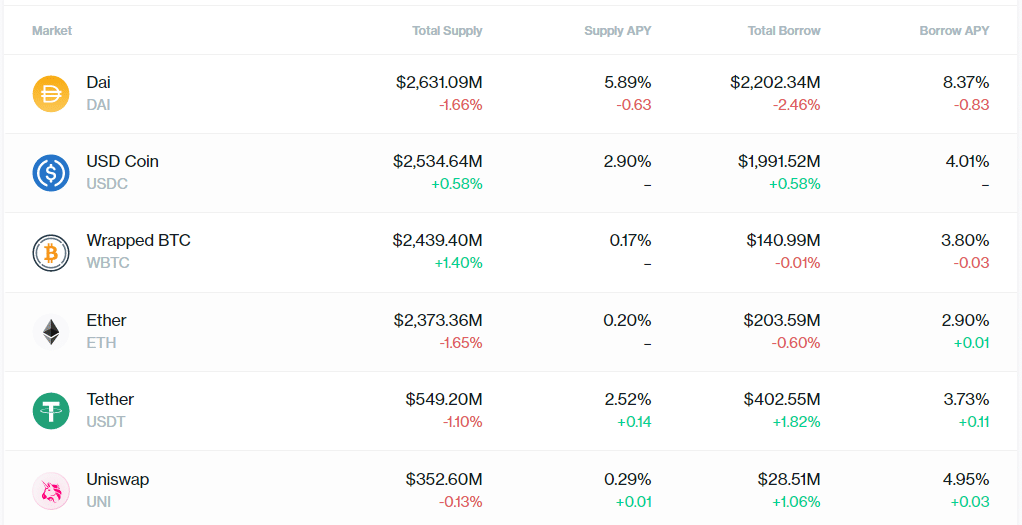This screenshot has width=1022, height=525.
Task: Click Ether supply APY 0.20%
Action: pos(628,320)
